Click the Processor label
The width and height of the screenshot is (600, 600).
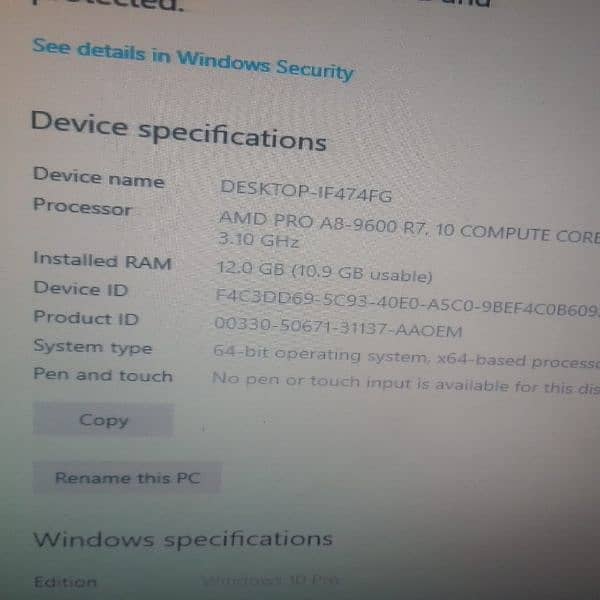(82, 207)
